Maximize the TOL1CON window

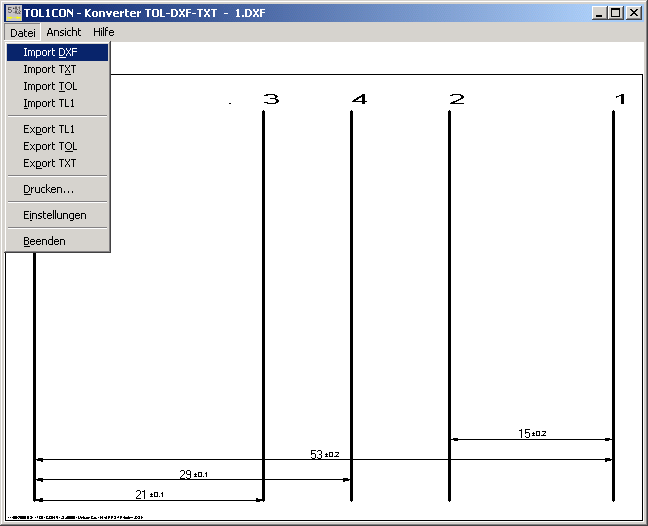tap(615, 13)
